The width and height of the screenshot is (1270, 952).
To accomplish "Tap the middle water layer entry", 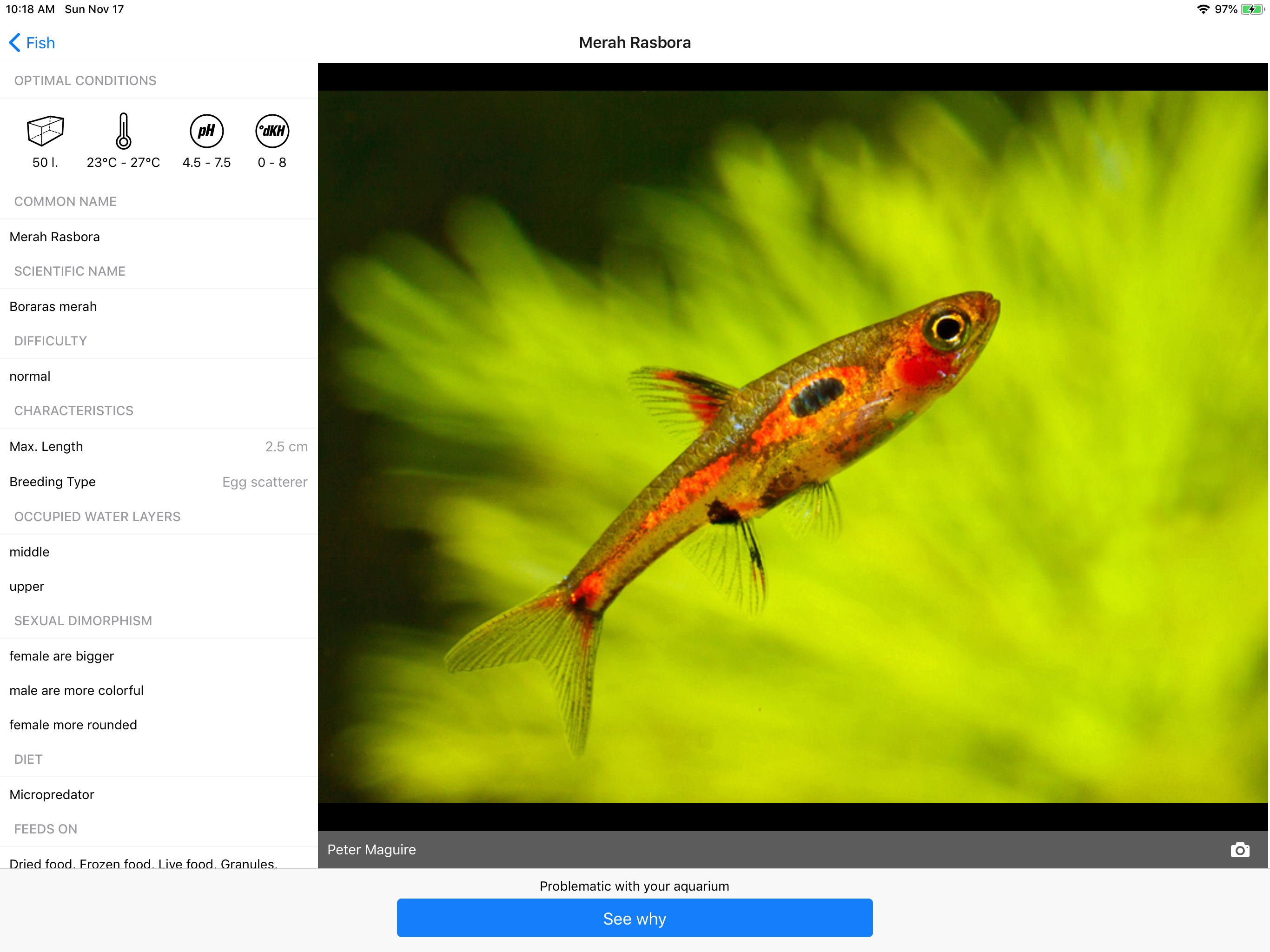I will (x=29, y=552).
